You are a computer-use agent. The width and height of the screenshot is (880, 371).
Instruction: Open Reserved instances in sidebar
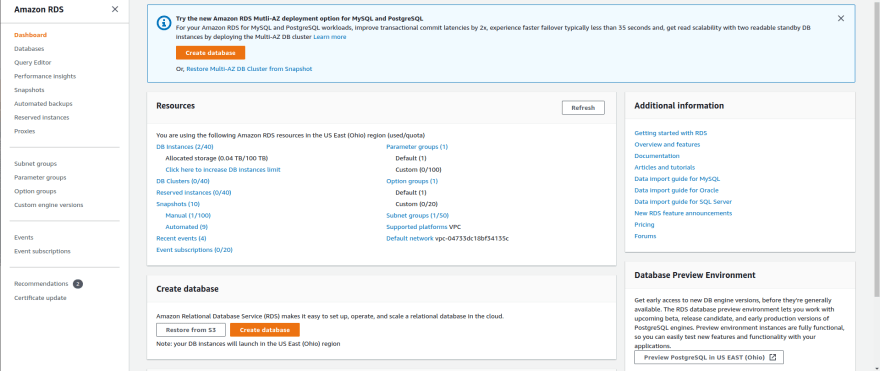click(x=42, y=117)
